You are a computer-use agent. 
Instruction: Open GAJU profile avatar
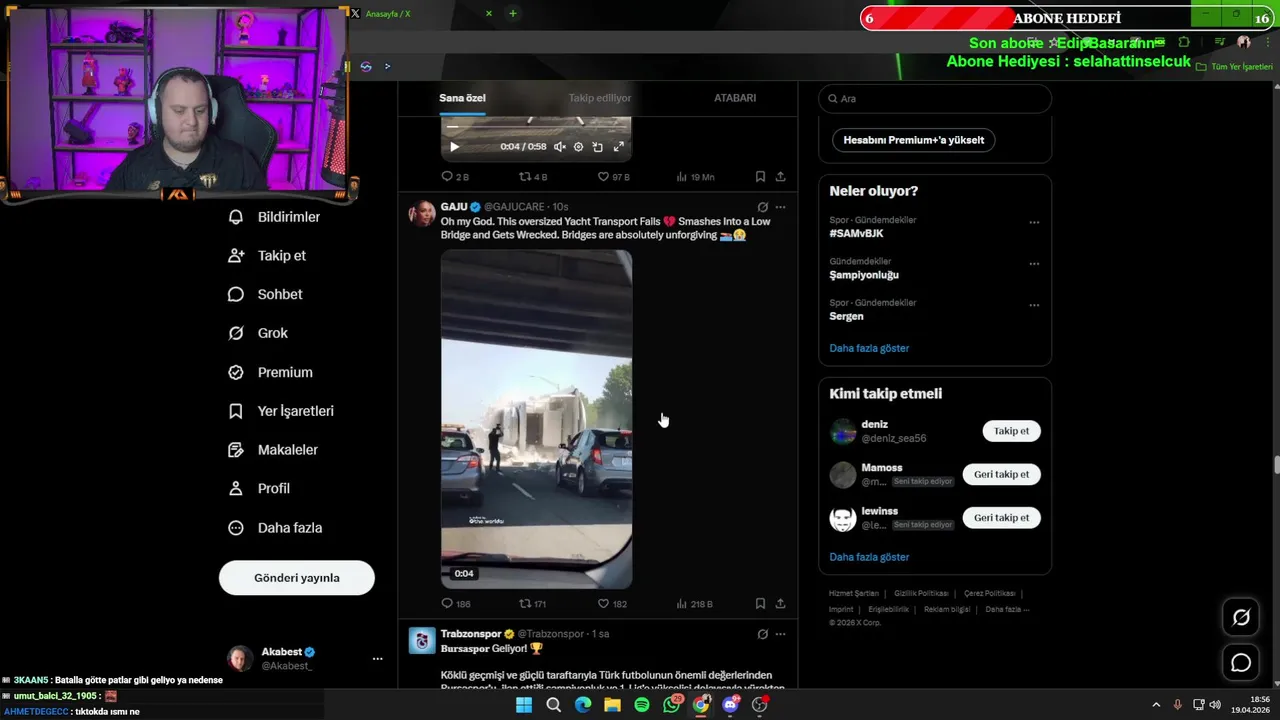pyautogui.click(x=422, y=213)
